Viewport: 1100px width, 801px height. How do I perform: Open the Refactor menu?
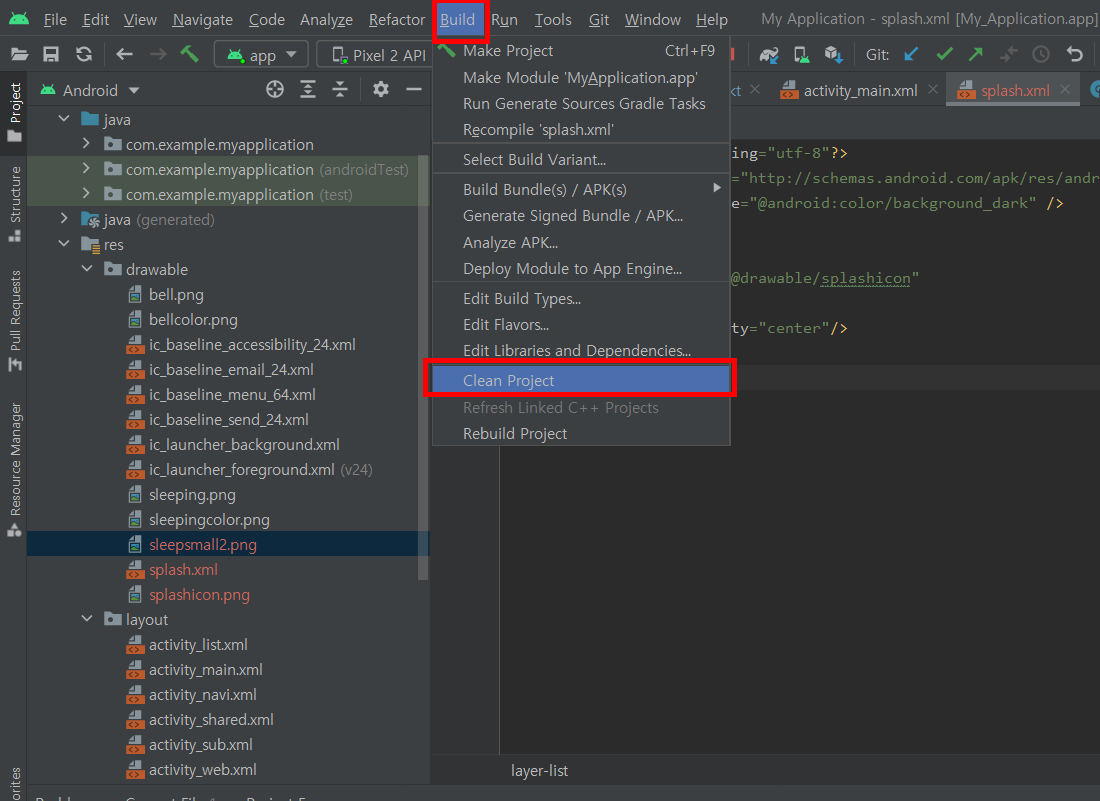(x=396, y=20)
